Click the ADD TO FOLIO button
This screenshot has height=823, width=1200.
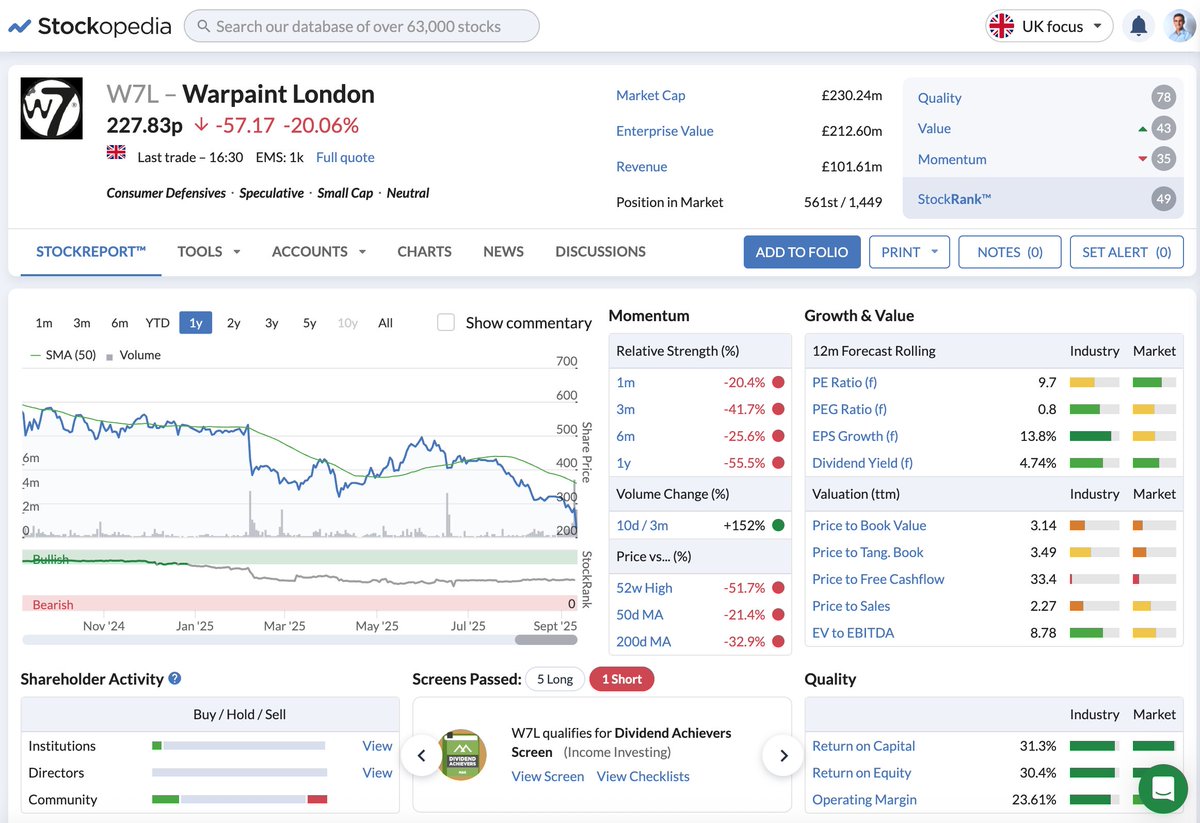[x=802, y=252]
